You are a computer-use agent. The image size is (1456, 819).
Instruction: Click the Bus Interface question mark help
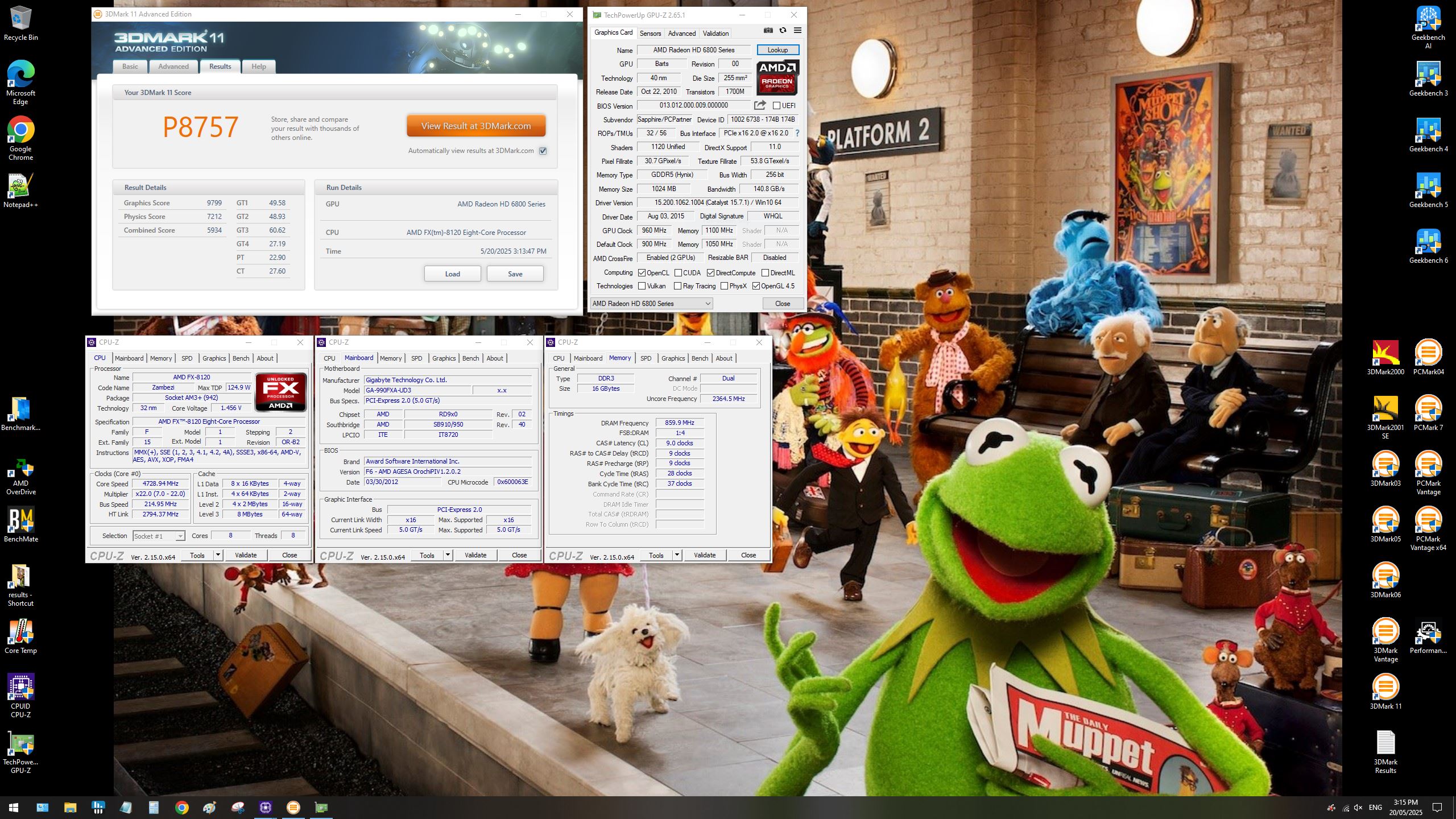797,133
